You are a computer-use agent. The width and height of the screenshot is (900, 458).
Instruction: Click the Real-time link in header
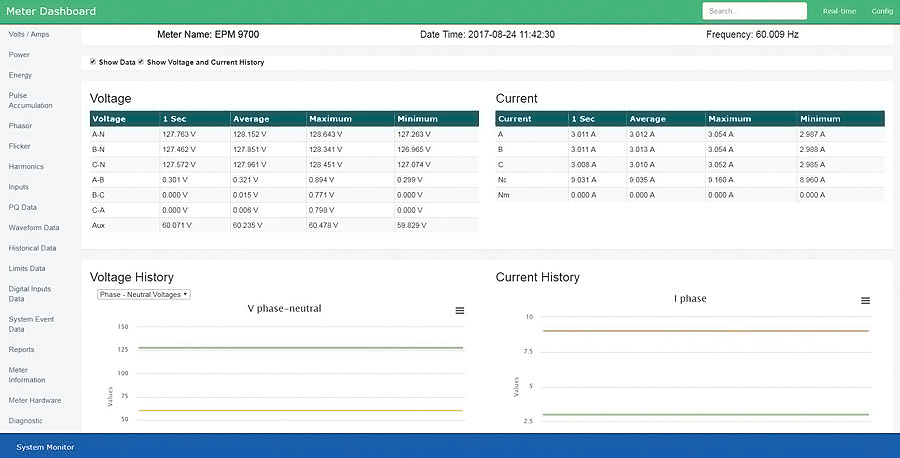839,11
